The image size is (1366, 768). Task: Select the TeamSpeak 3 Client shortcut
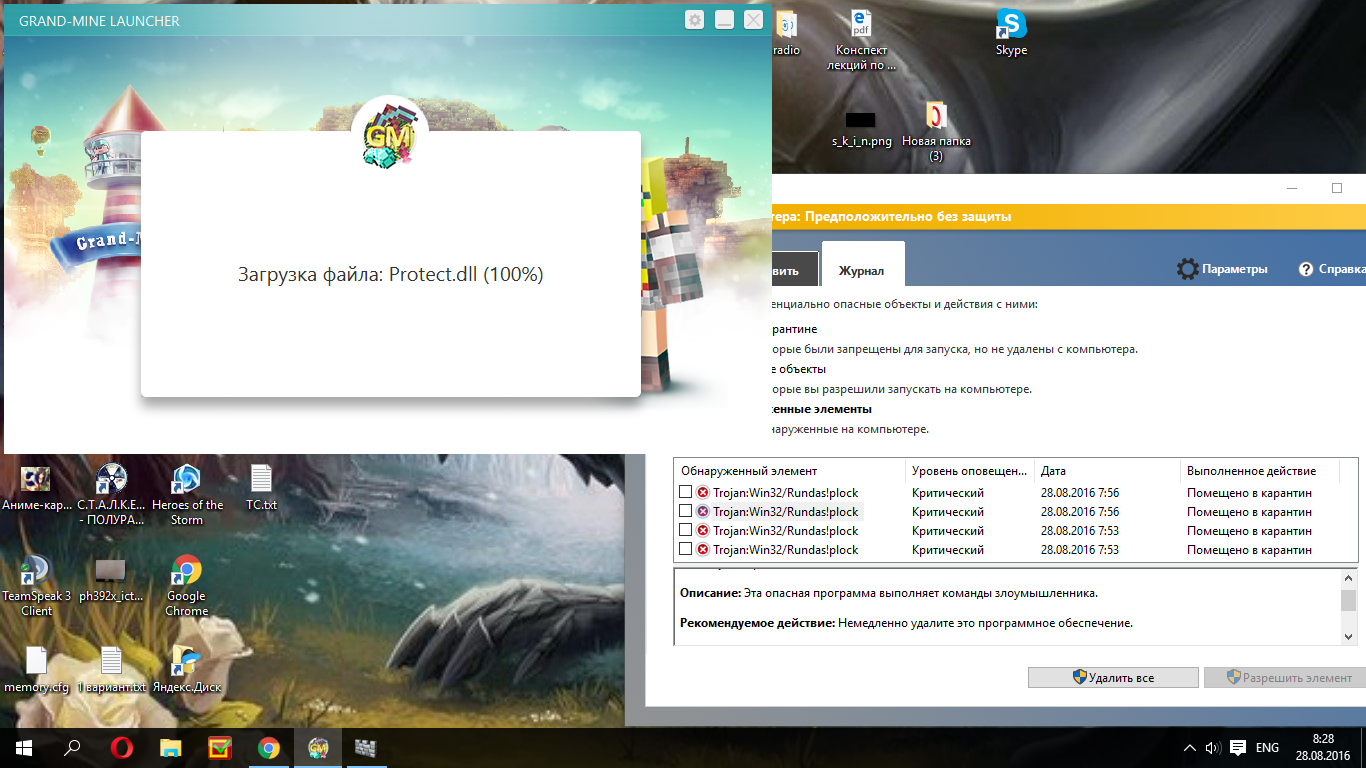pos(37,586)
